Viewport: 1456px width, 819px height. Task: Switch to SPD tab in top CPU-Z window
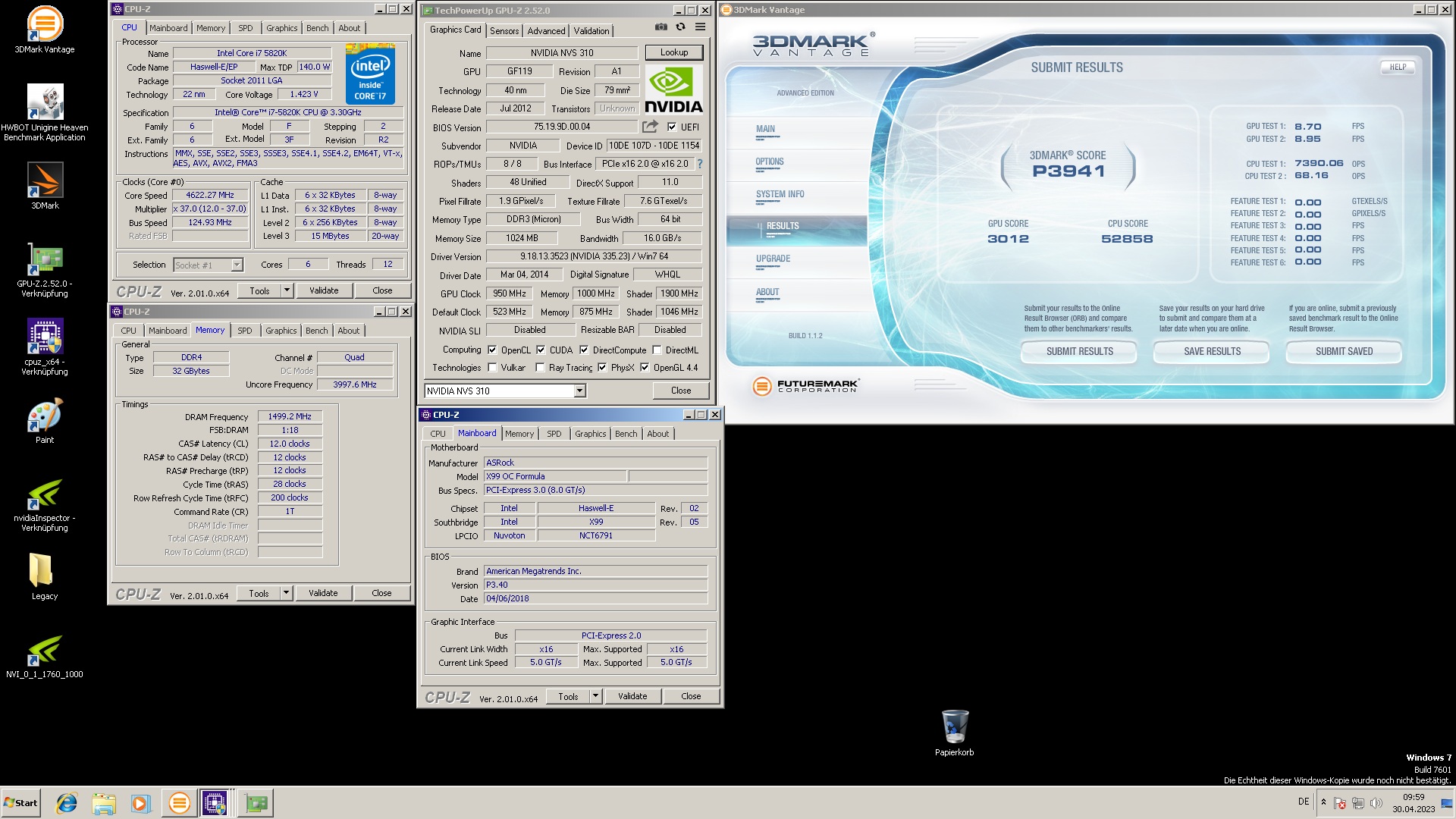(246, 28)
